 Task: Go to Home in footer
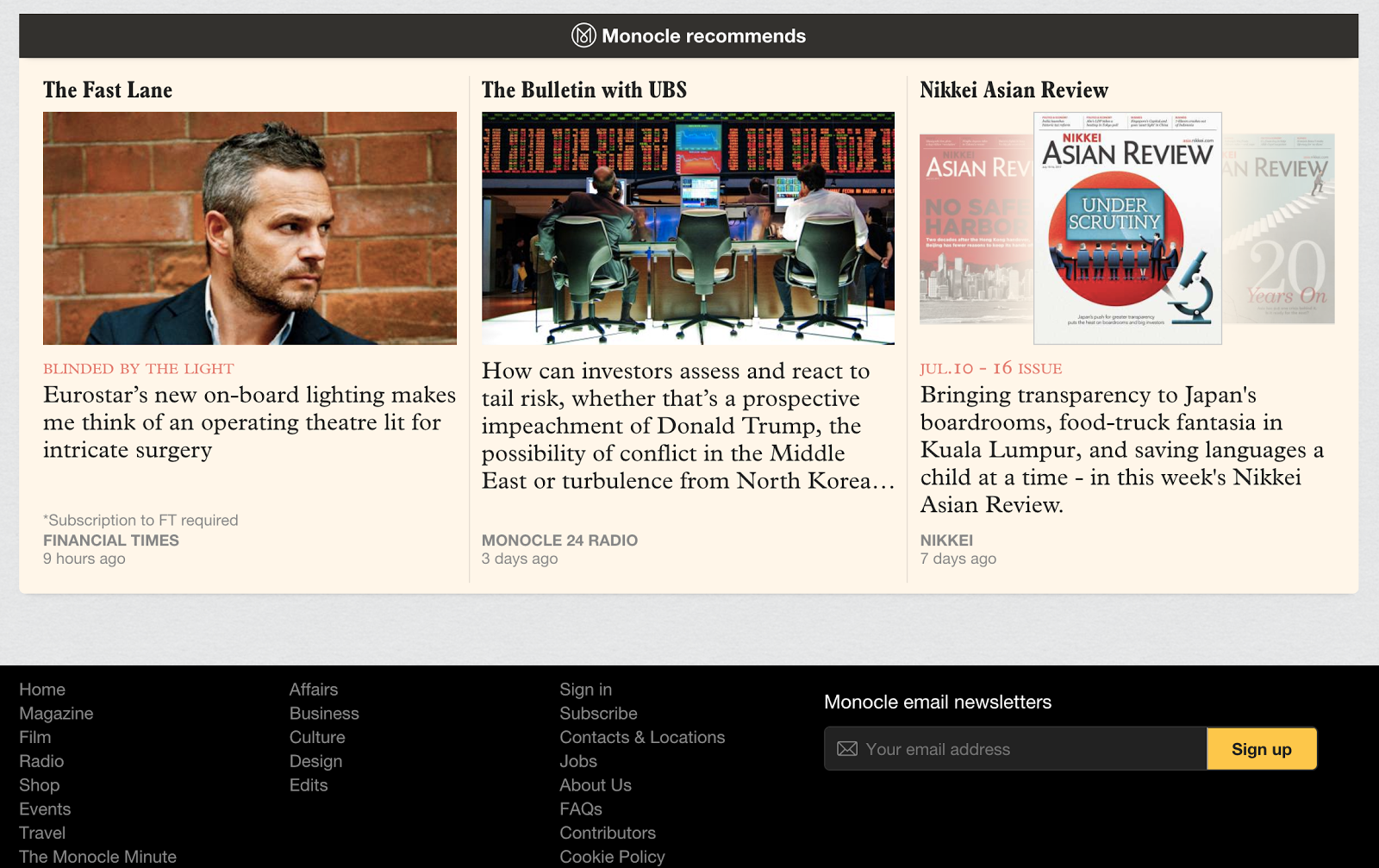42,690
